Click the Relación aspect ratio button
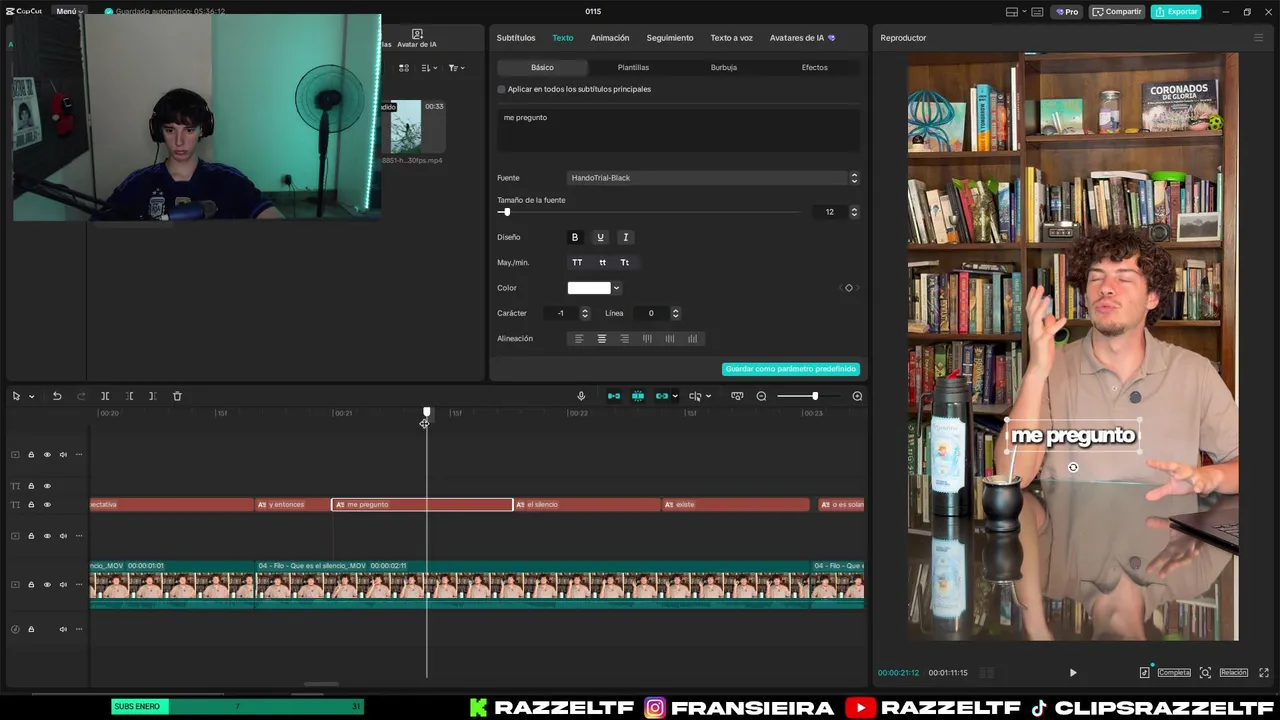This screenshot has height=720, width=1280. (x=1233, y=673)
